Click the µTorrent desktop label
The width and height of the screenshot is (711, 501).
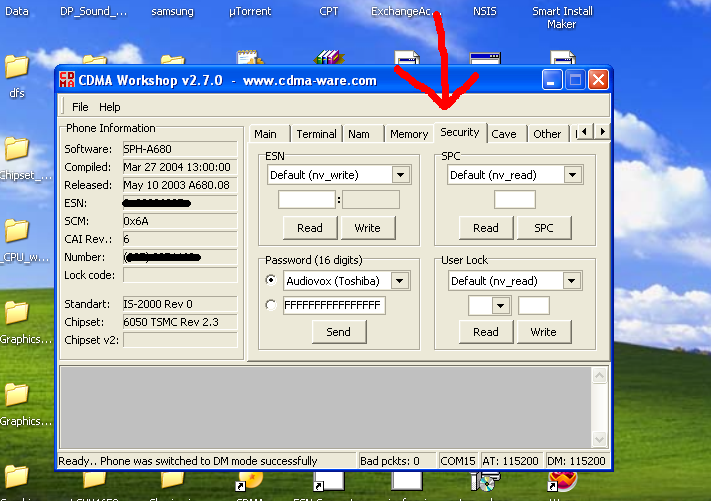click(250, 11)
